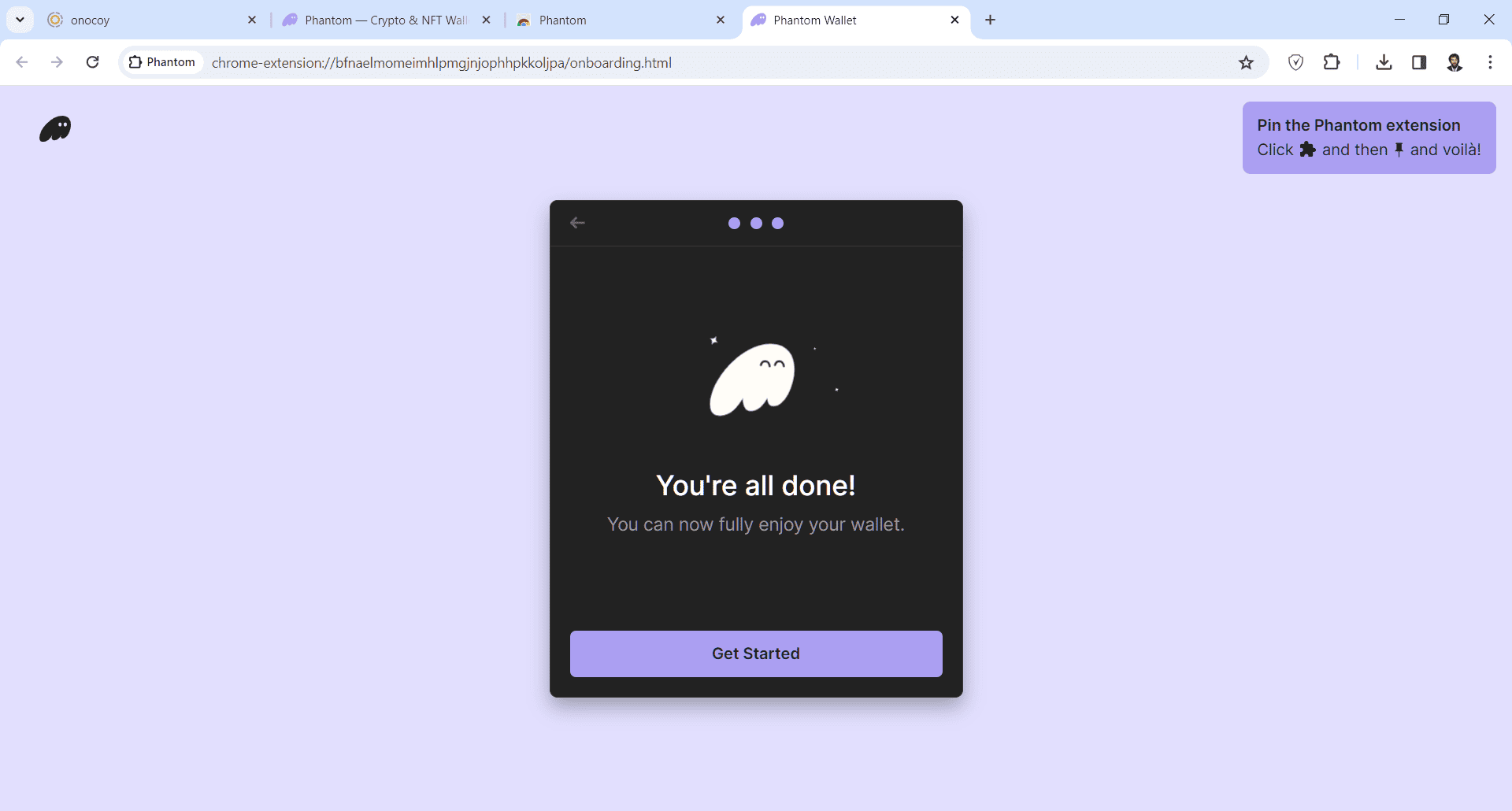Image resolution: width=1512 pixels, height=811 pixels.
Task: Click "You can now fully enjoy your wallet." text
Action: tap(756, 524)
